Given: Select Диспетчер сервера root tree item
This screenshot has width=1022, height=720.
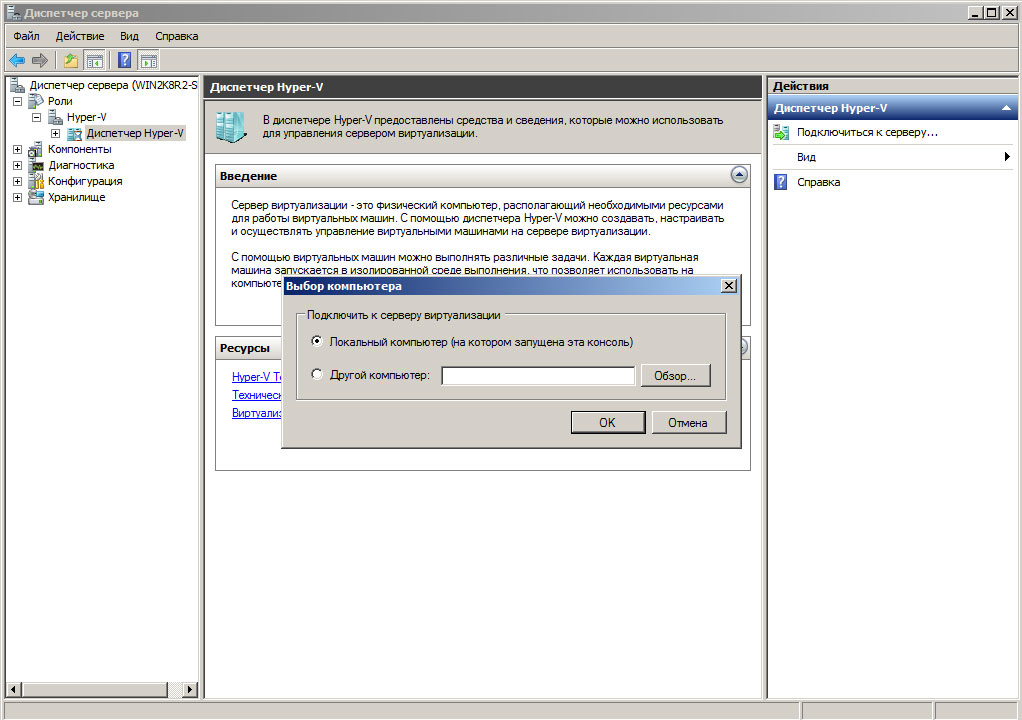Looking at the screenshot, I should (113, 85).
